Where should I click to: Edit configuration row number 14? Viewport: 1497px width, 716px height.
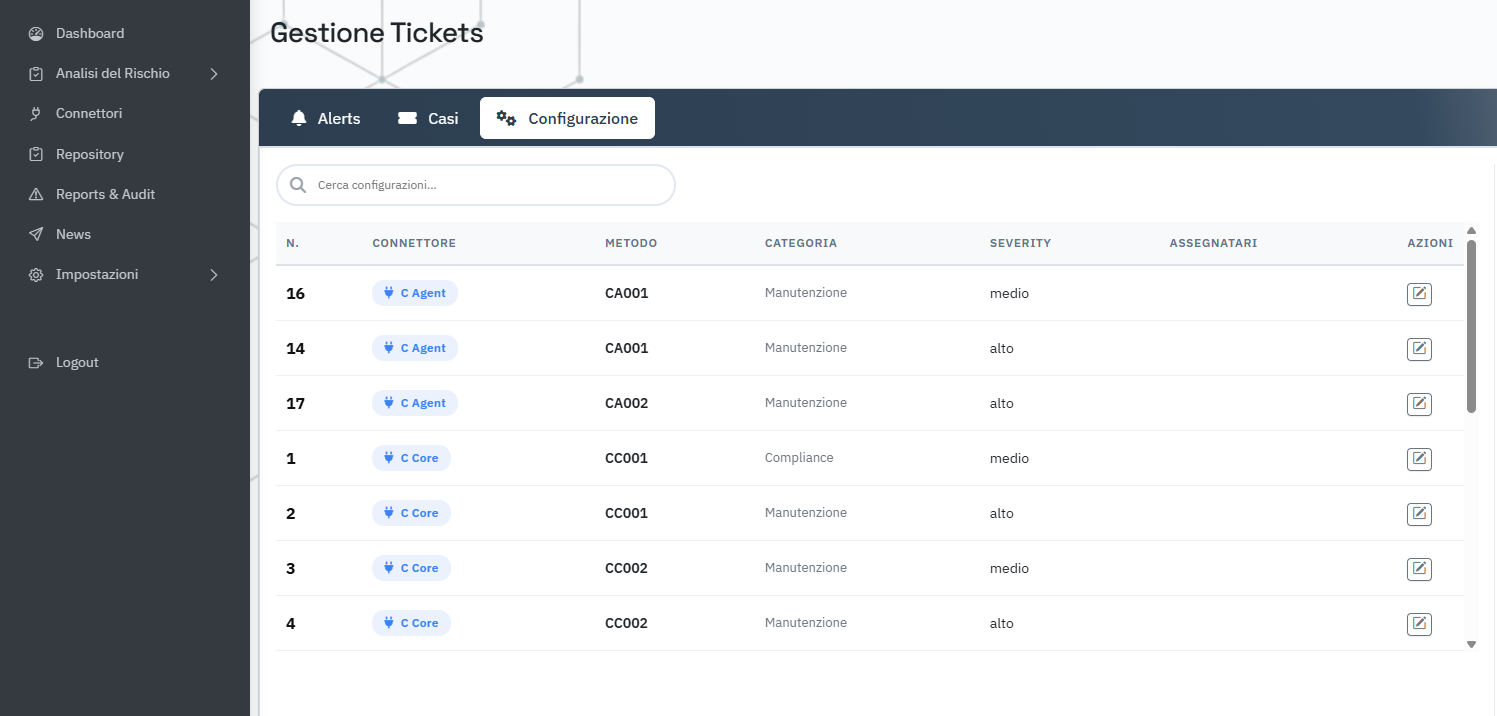pyautogui.click(x=1419, y=349)
